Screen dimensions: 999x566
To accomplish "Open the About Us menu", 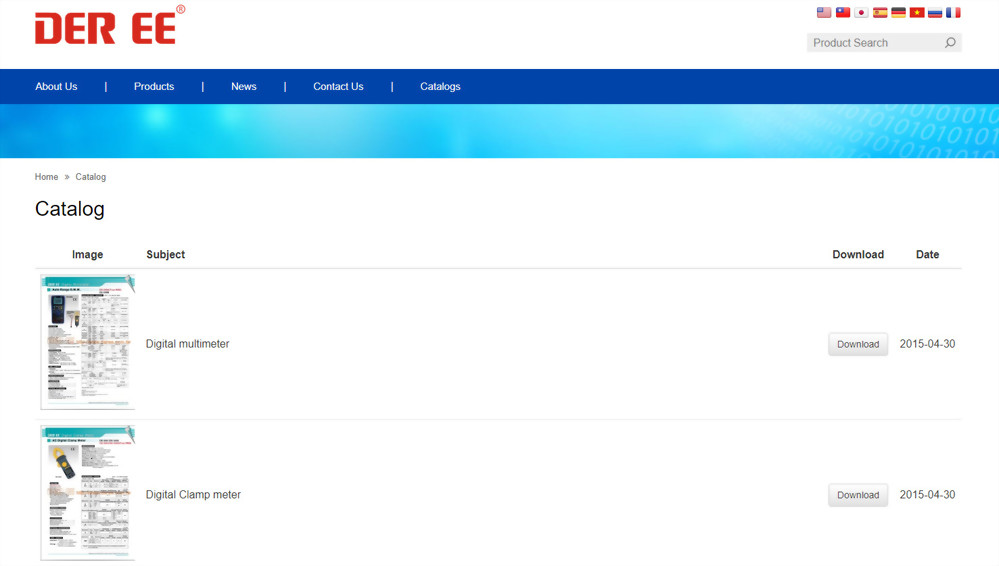I will (56, 87).
